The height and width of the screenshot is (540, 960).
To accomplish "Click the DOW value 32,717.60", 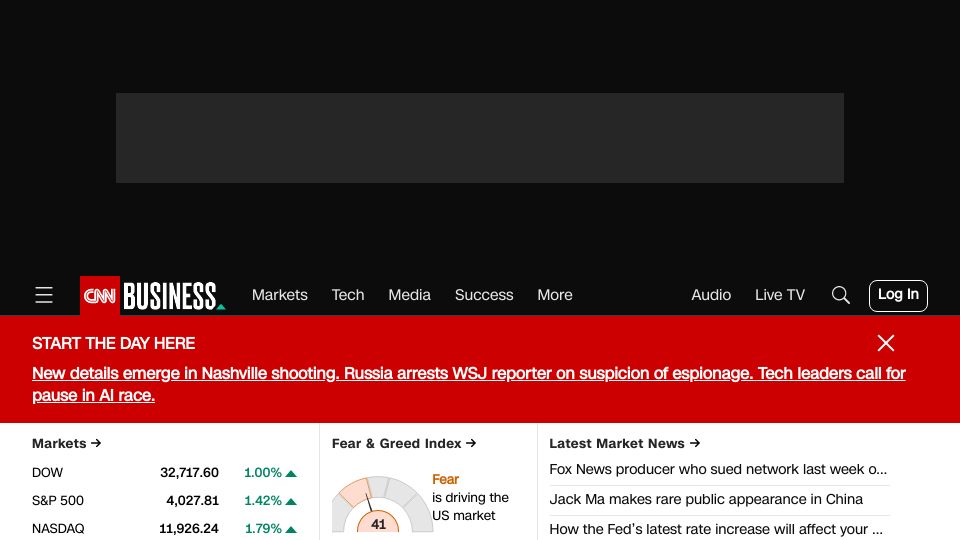I will click(189, 473).
